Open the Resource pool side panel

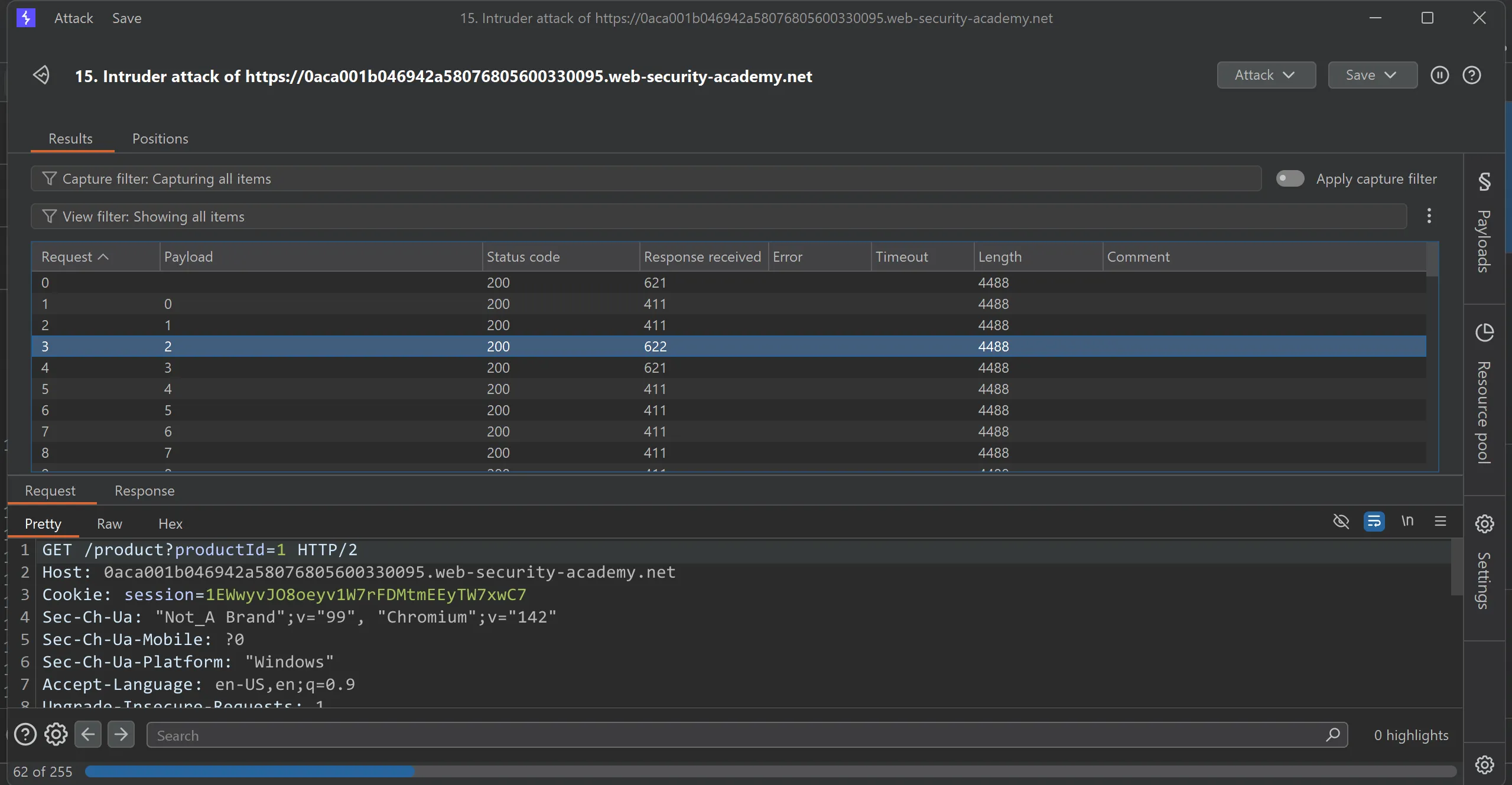coord(1484,393)
